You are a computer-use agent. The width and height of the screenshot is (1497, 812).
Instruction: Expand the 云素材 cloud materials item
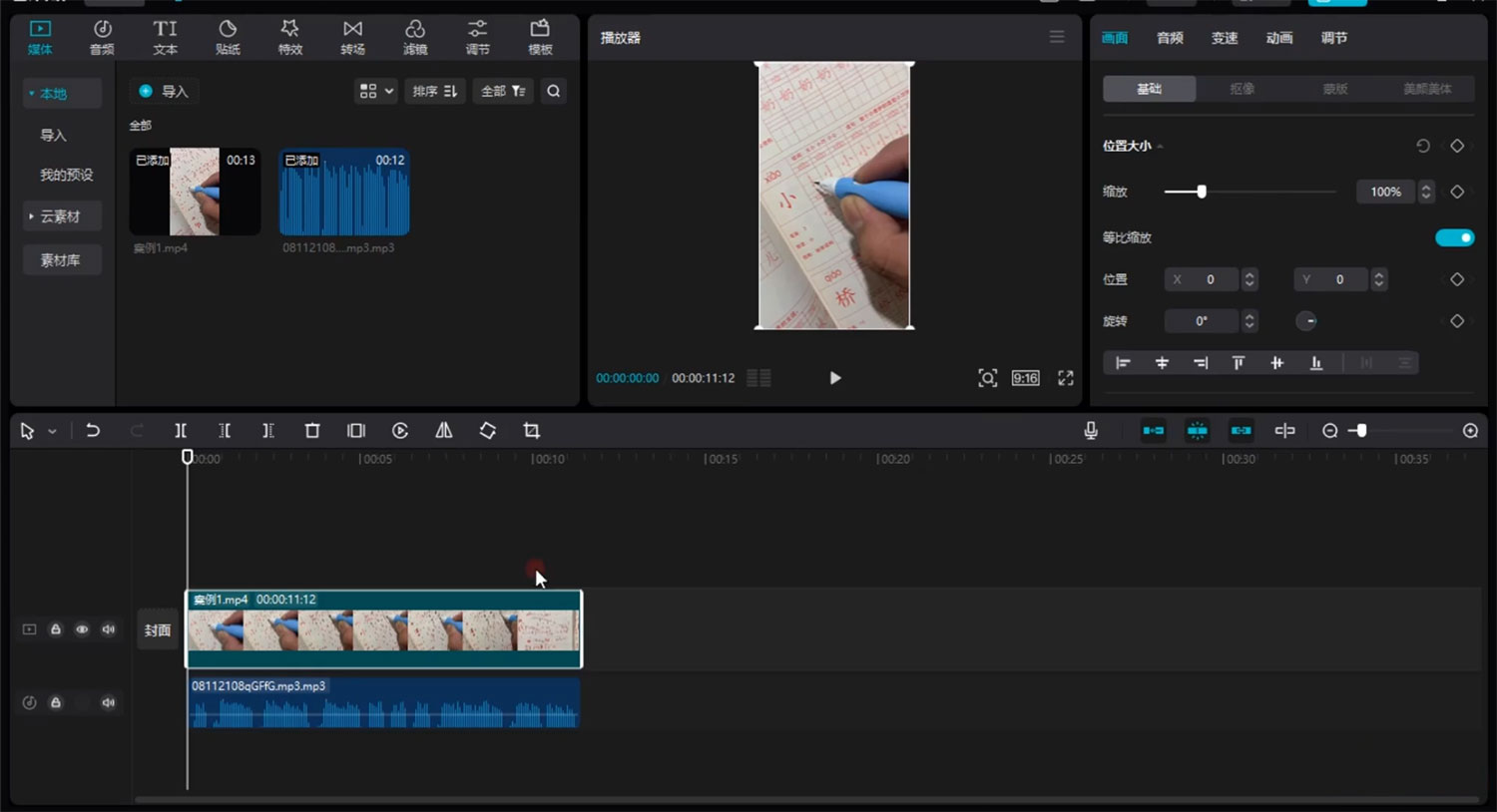[x=60, y=216]
